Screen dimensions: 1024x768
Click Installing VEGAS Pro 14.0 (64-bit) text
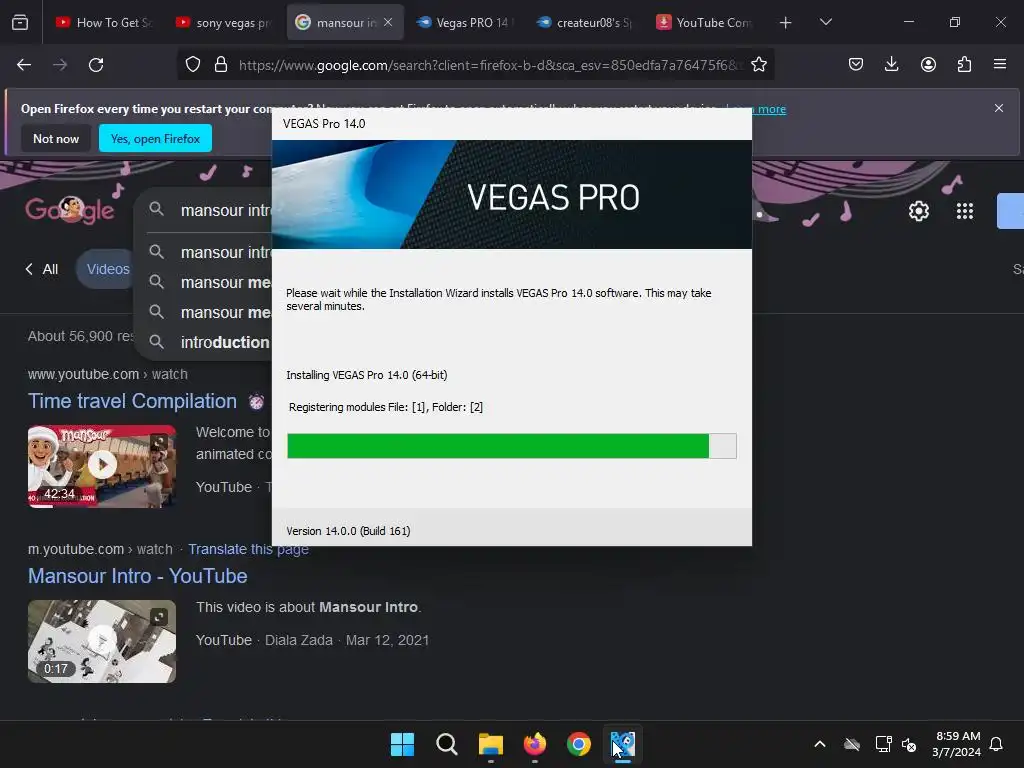tap(366, 375)
